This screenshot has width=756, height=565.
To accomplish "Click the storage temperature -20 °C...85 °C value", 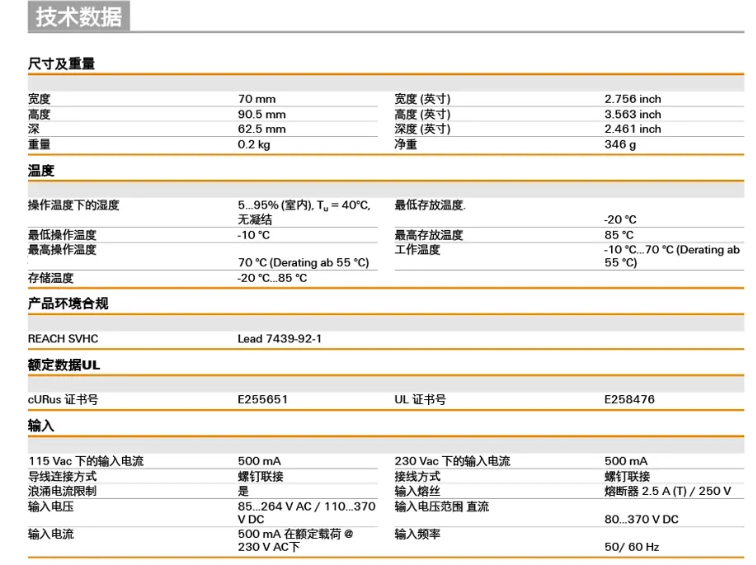I will point(272,278).
